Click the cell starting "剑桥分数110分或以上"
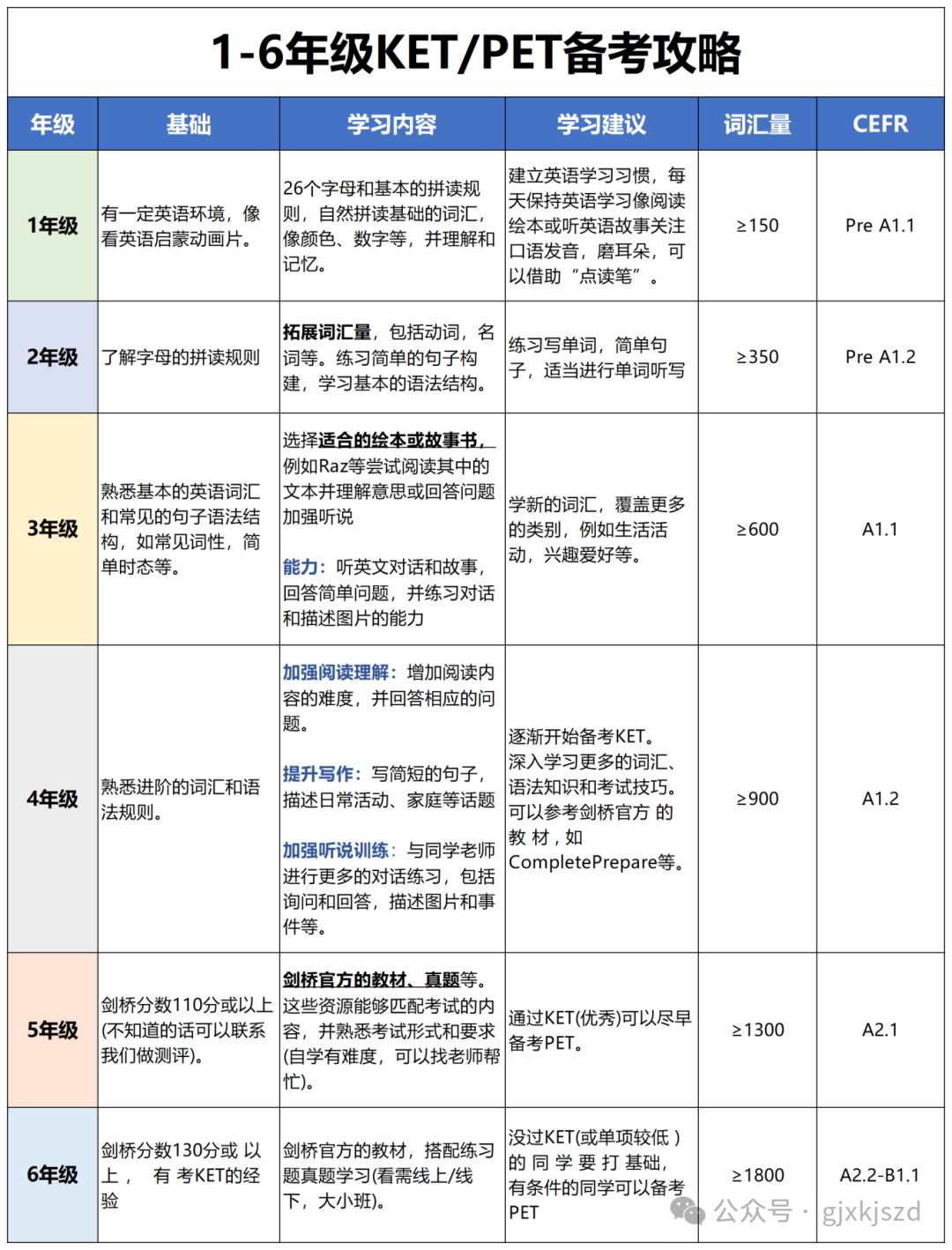The image size is (952, 1250). point(189,1030)
